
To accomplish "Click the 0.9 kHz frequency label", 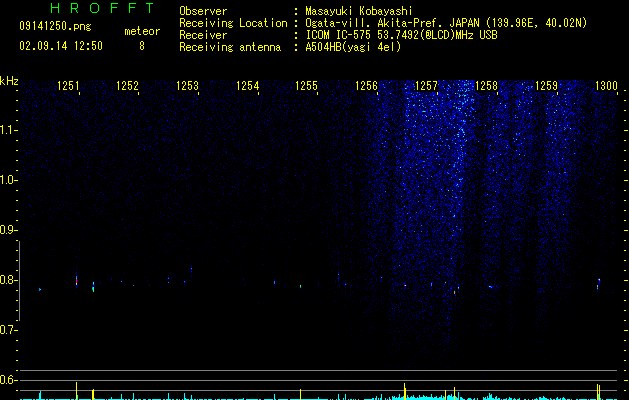I will click(8, 230).
